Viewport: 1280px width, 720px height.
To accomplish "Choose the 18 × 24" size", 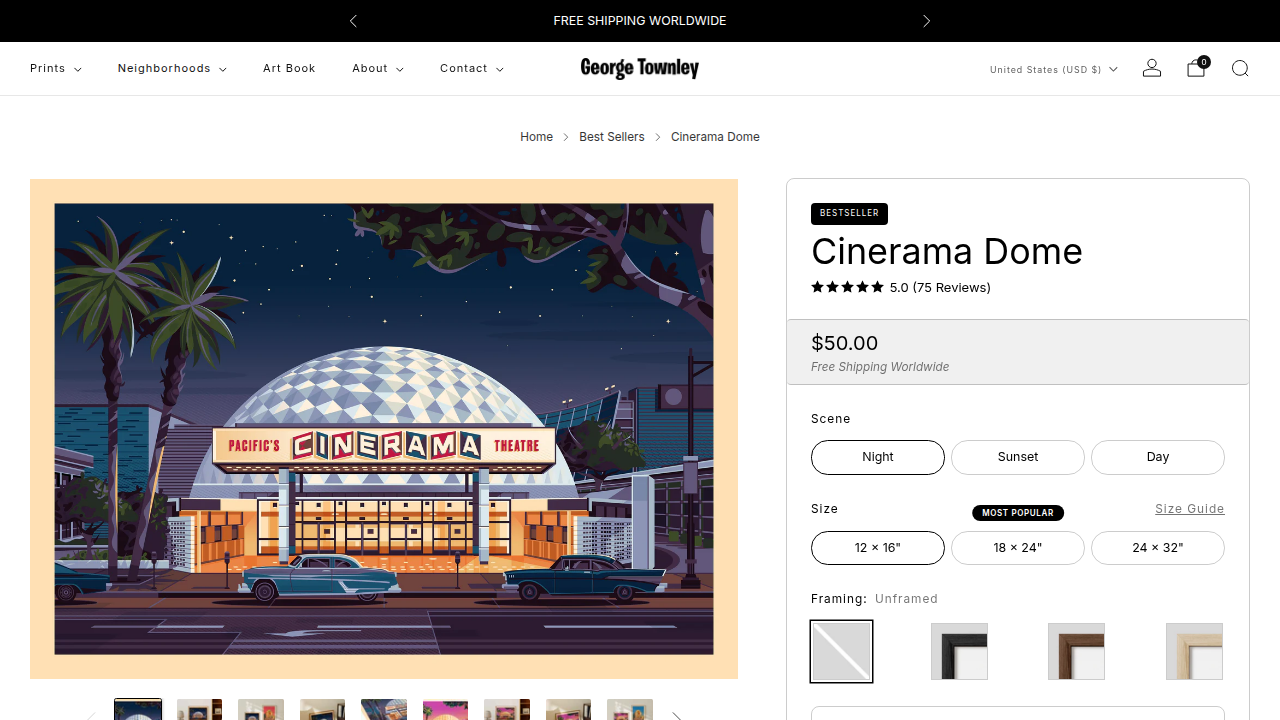I will pos(1018,548).
